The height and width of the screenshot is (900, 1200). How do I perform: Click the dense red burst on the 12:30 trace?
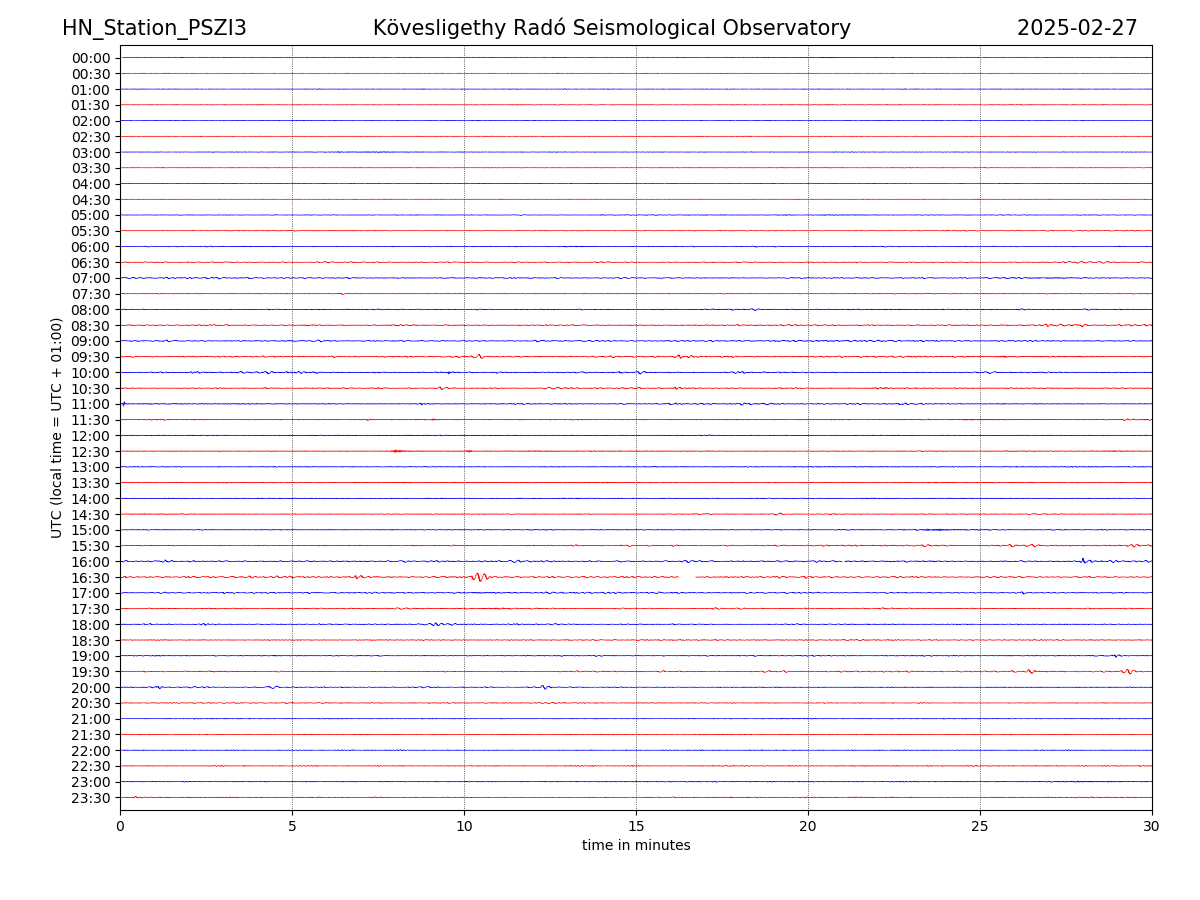(397, 451)
